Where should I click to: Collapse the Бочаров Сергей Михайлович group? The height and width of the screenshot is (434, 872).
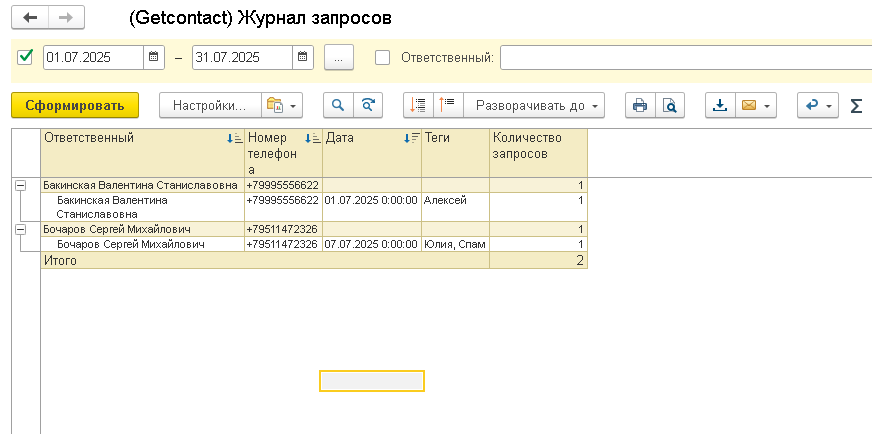(20, 229)
